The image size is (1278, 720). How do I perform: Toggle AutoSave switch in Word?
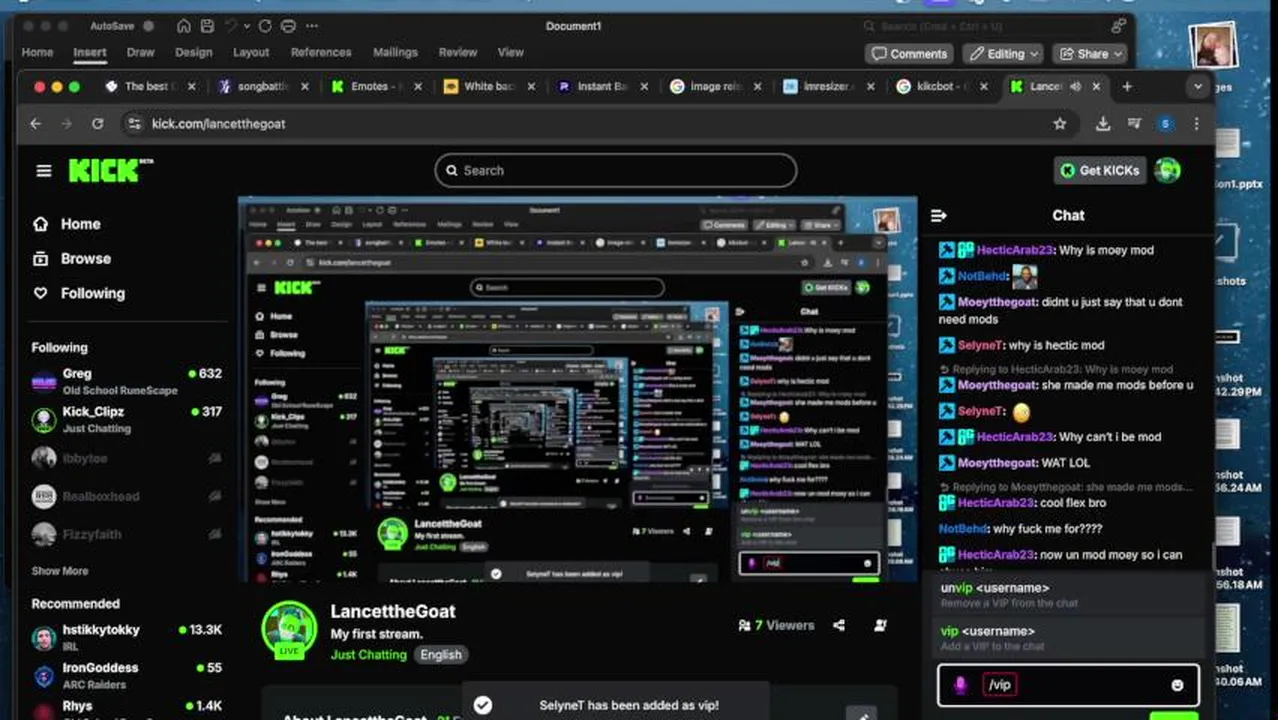pos(148,26)
